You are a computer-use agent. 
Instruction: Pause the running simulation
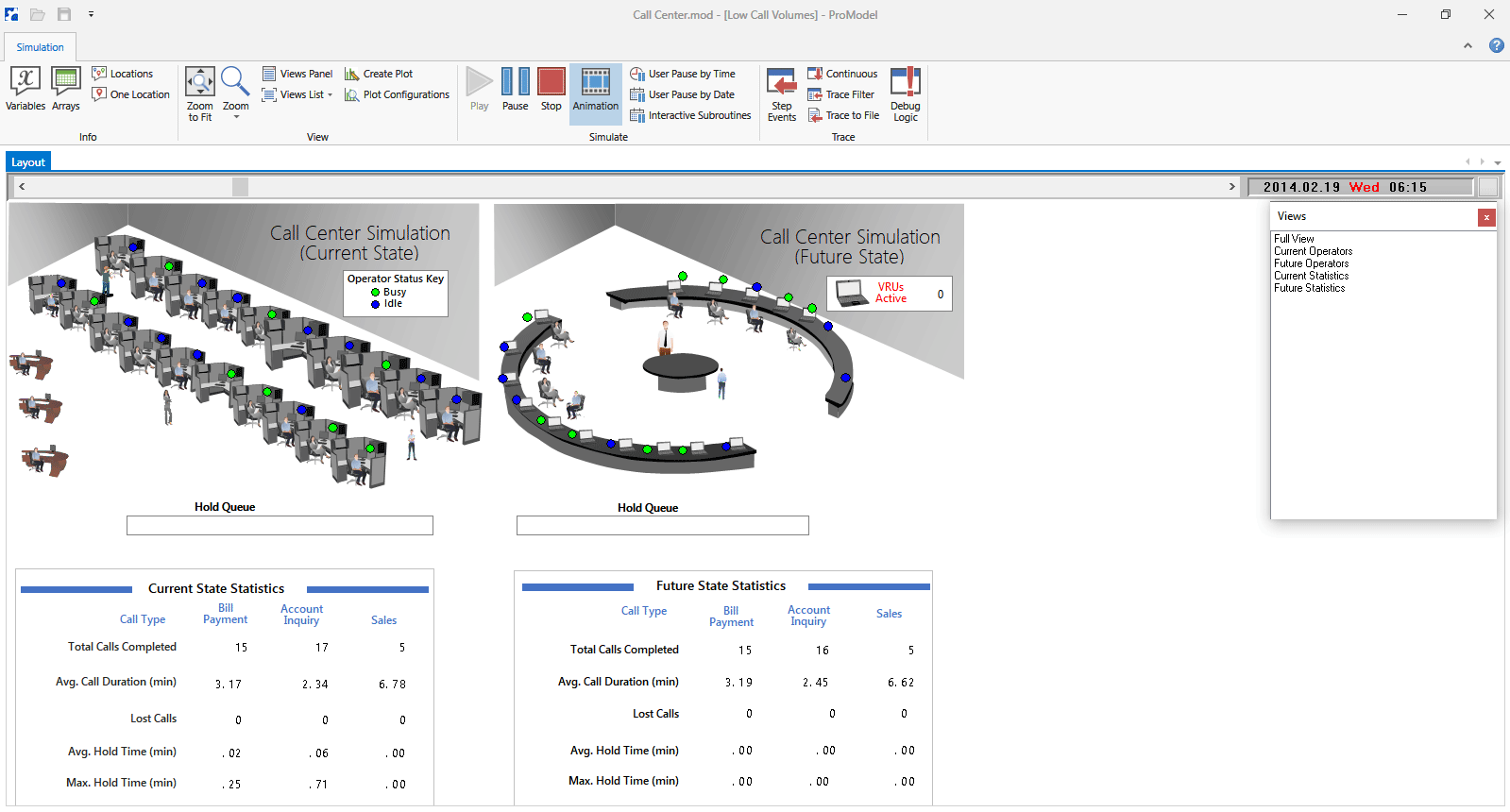(x=515, y=90)
